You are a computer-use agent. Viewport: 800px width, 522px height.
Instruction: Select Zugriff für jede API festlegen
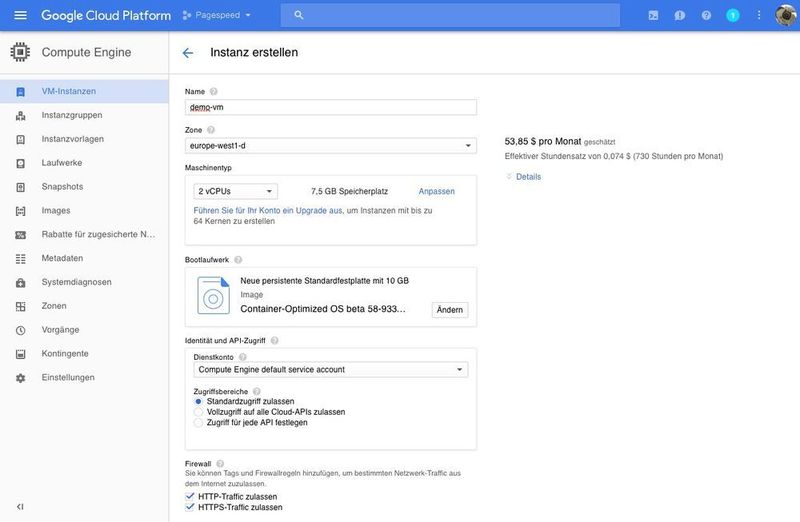pos(198,422)
